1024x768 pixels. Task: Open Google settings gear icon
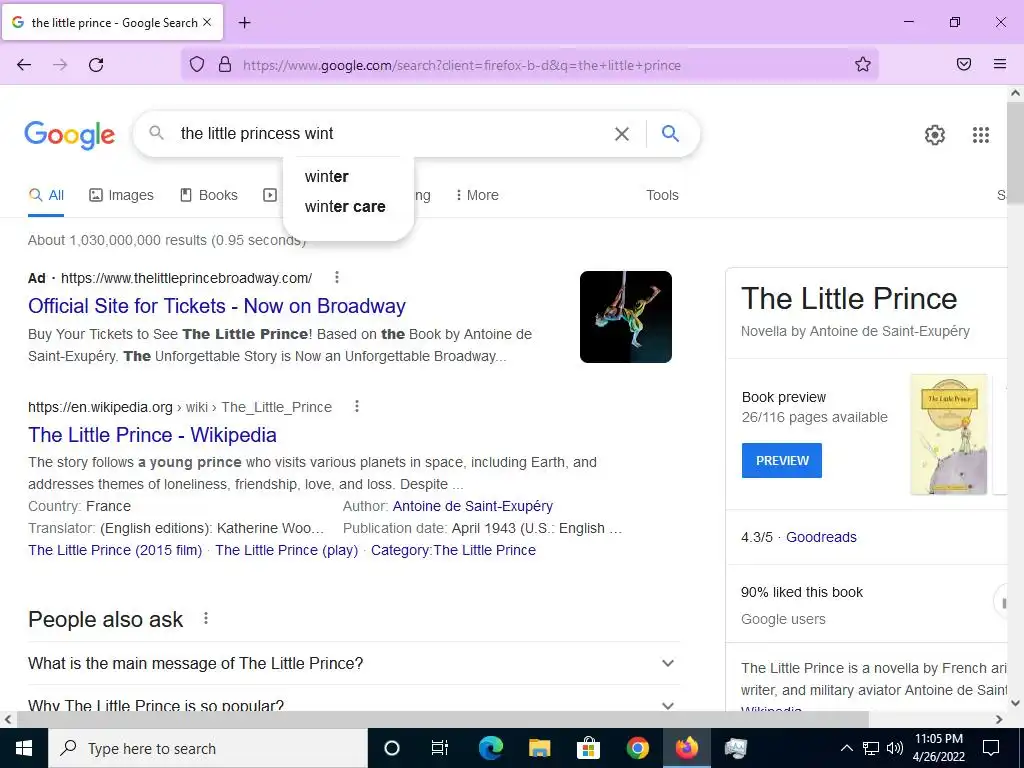click(935, 135)
